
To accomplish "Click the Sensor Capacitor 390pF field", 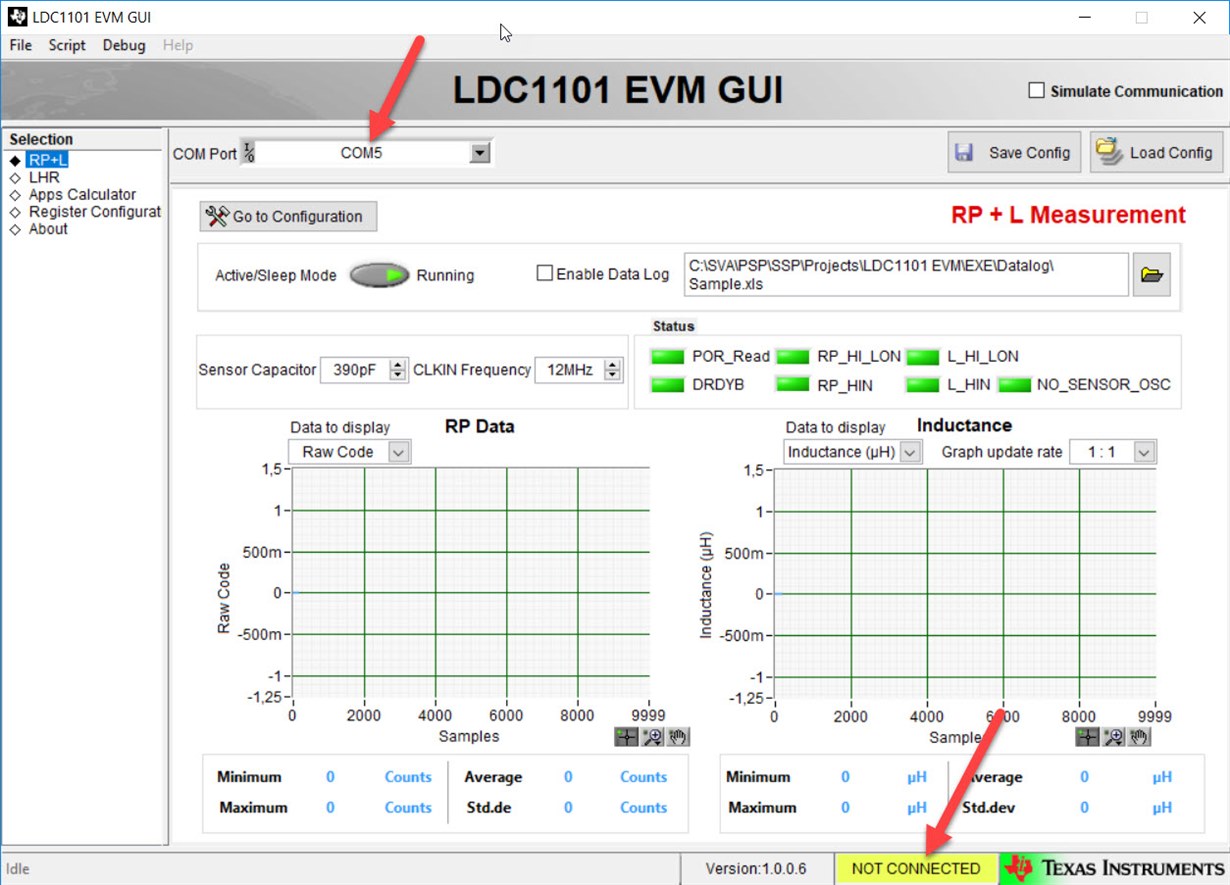I will click(x=354, y=370).
